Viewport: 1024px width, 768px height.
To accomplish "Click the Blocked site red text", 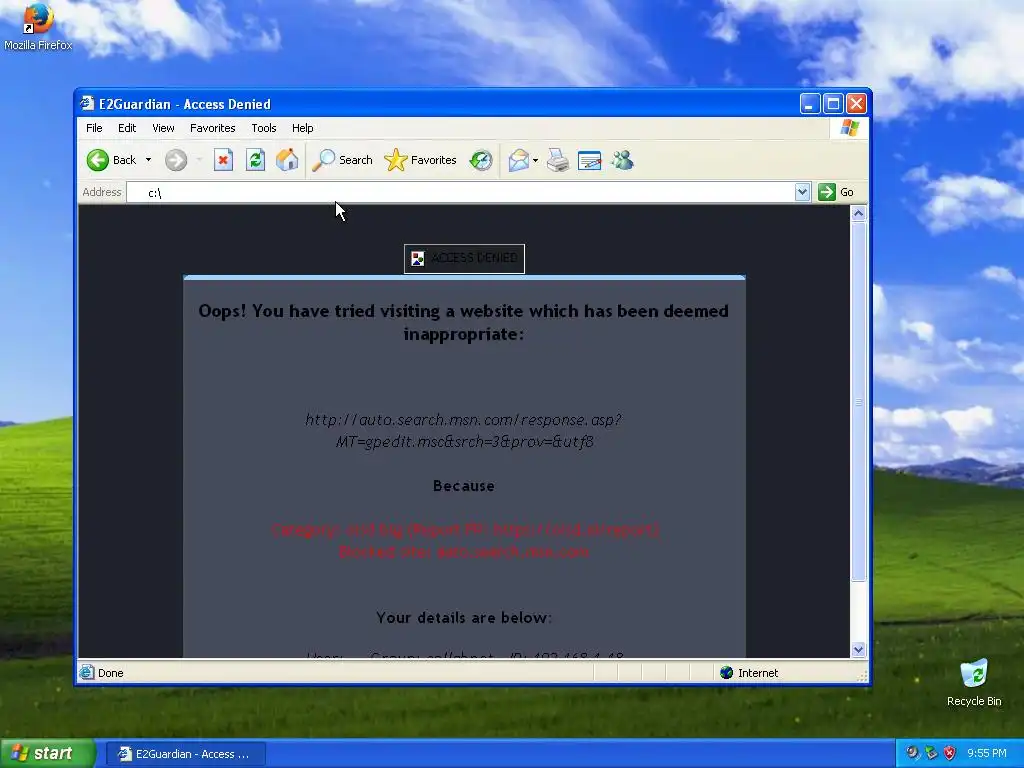I will [464, 552].
